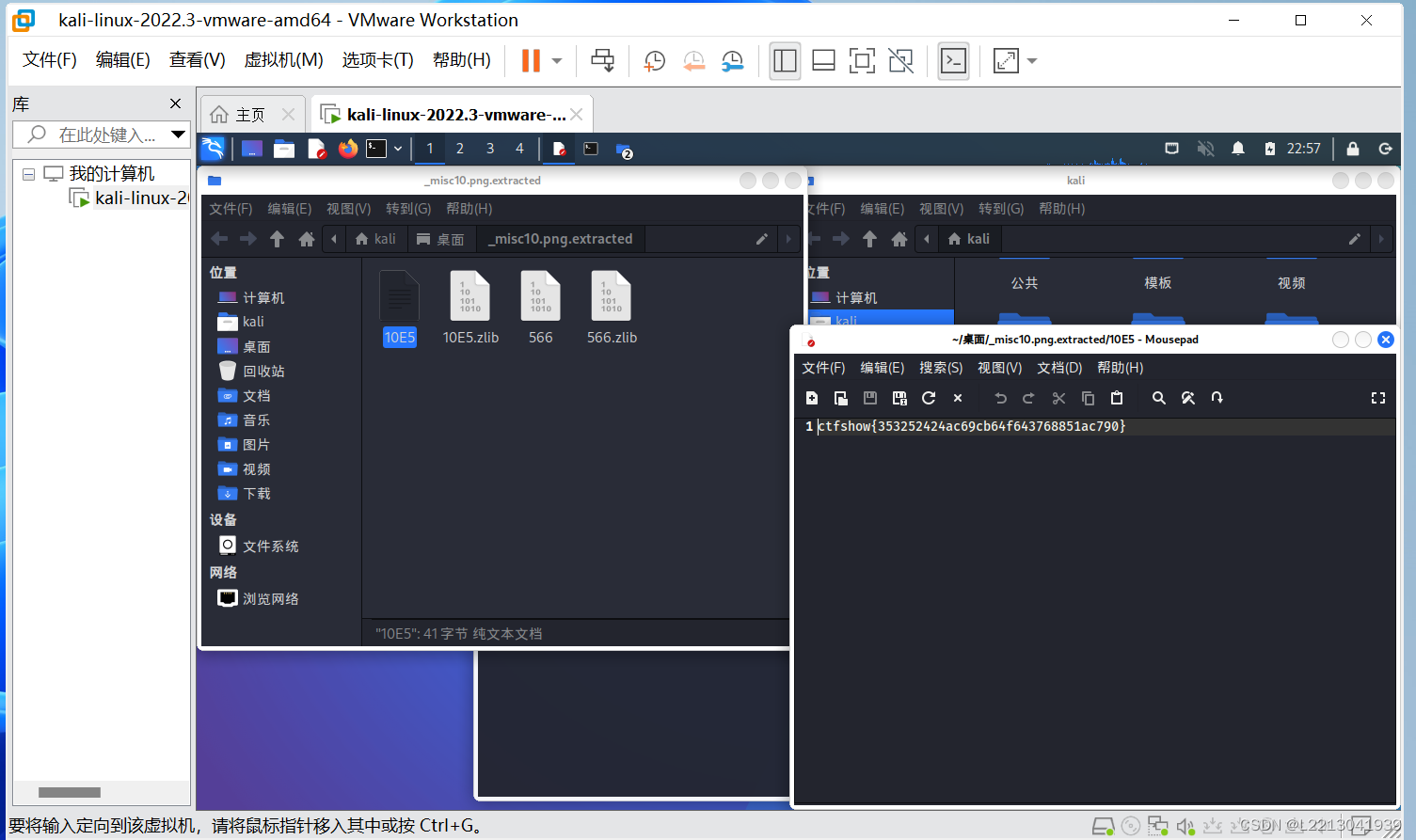Click kali path button in _misc10.png.extracted window
This screenshot has height=840, width=1416.
tap(376, 239)
